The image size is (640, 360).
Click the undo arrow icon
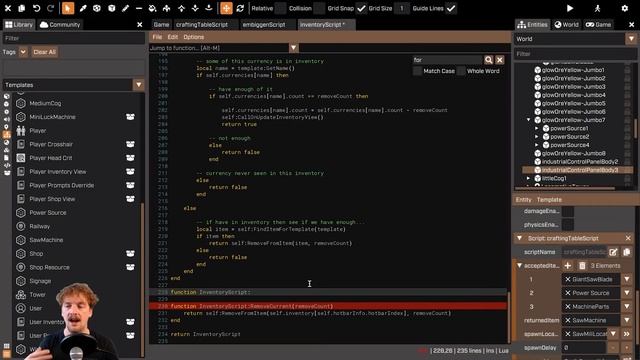(x=36, y=8)
